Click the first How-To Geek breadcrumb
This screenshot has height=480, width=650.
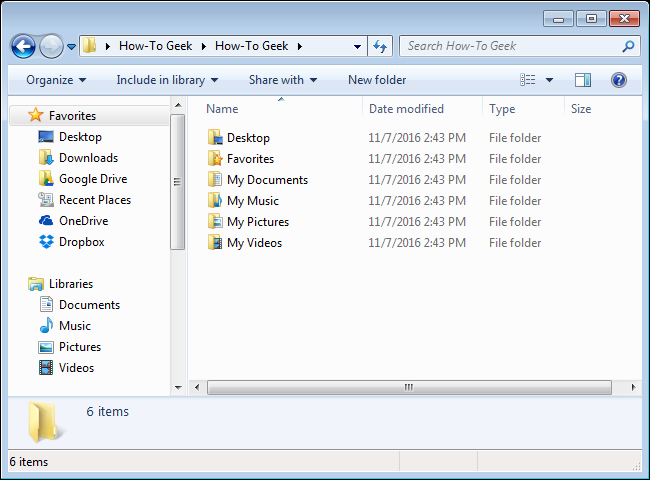(x=155, y=46)
